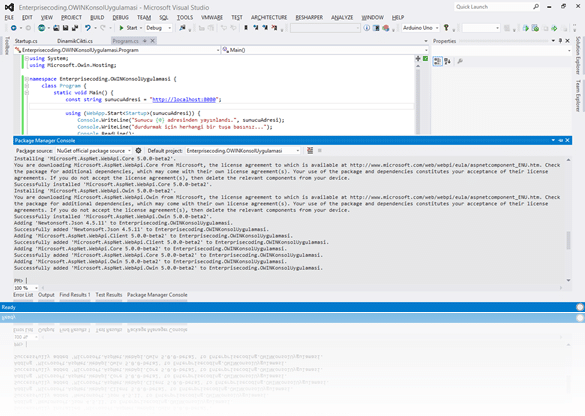Open the class navigation dropdown for Program
This screenshot has width=585, height=416.
coord(117,50)
